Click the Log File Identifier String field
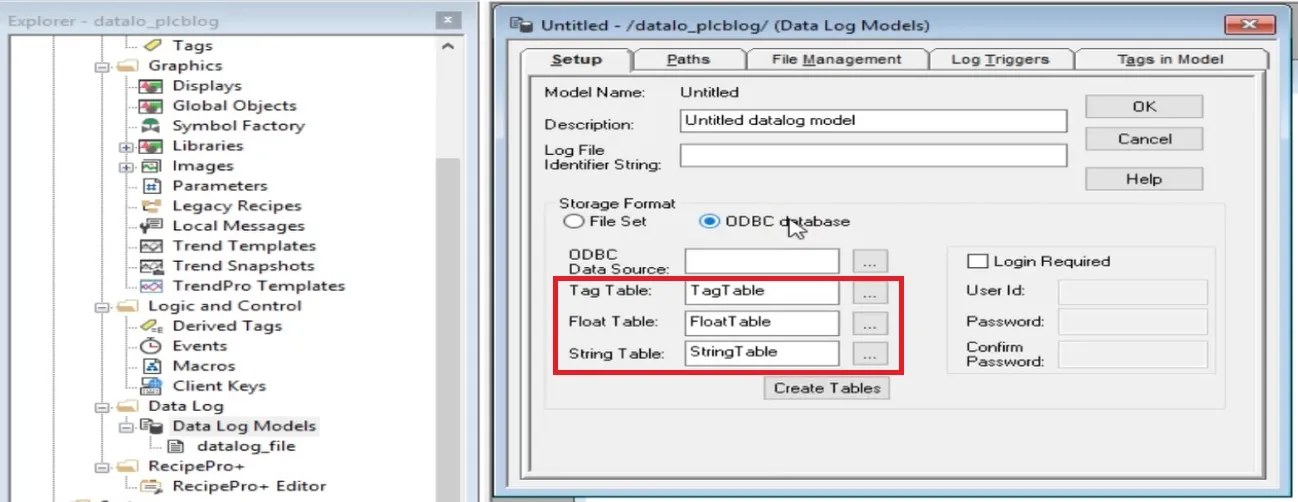This screenshot has height=502, width=1298. [874, 156]
